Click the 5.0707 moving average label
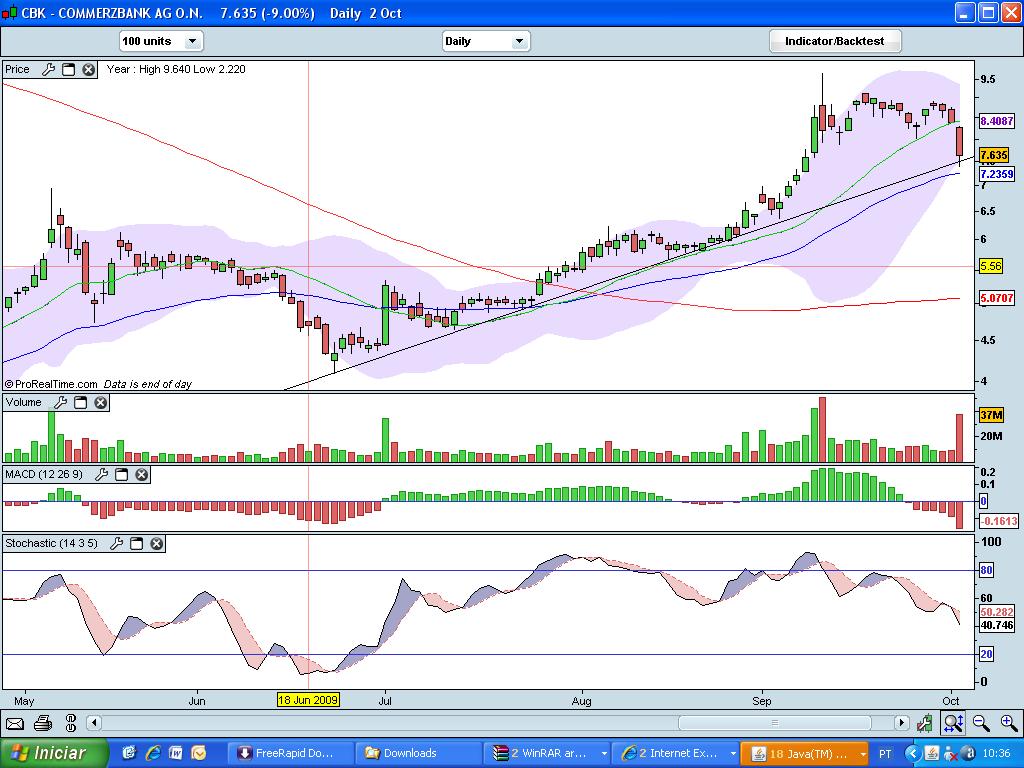 pos(997,298)
